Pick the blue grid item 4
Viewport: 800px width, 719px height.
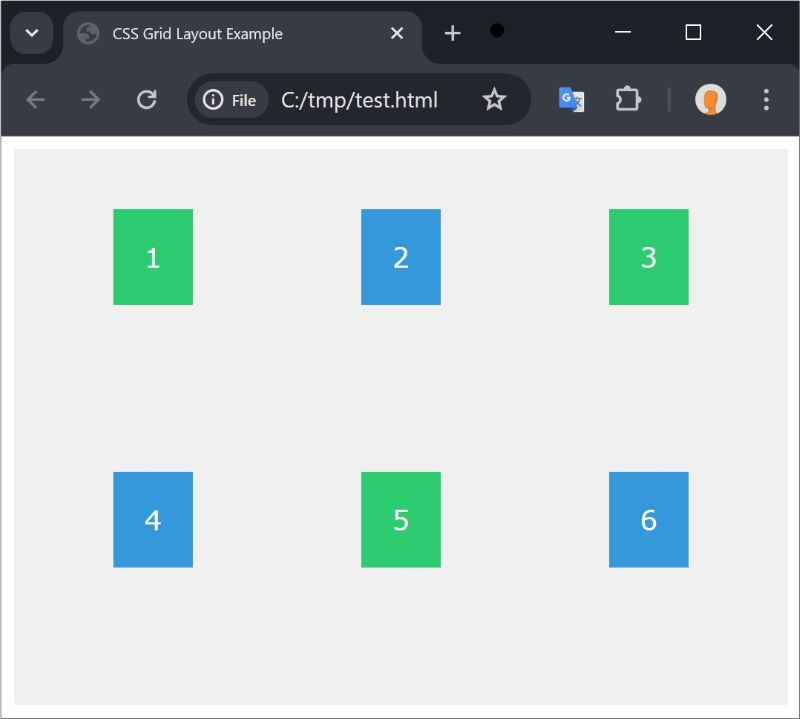coord(153,519)
